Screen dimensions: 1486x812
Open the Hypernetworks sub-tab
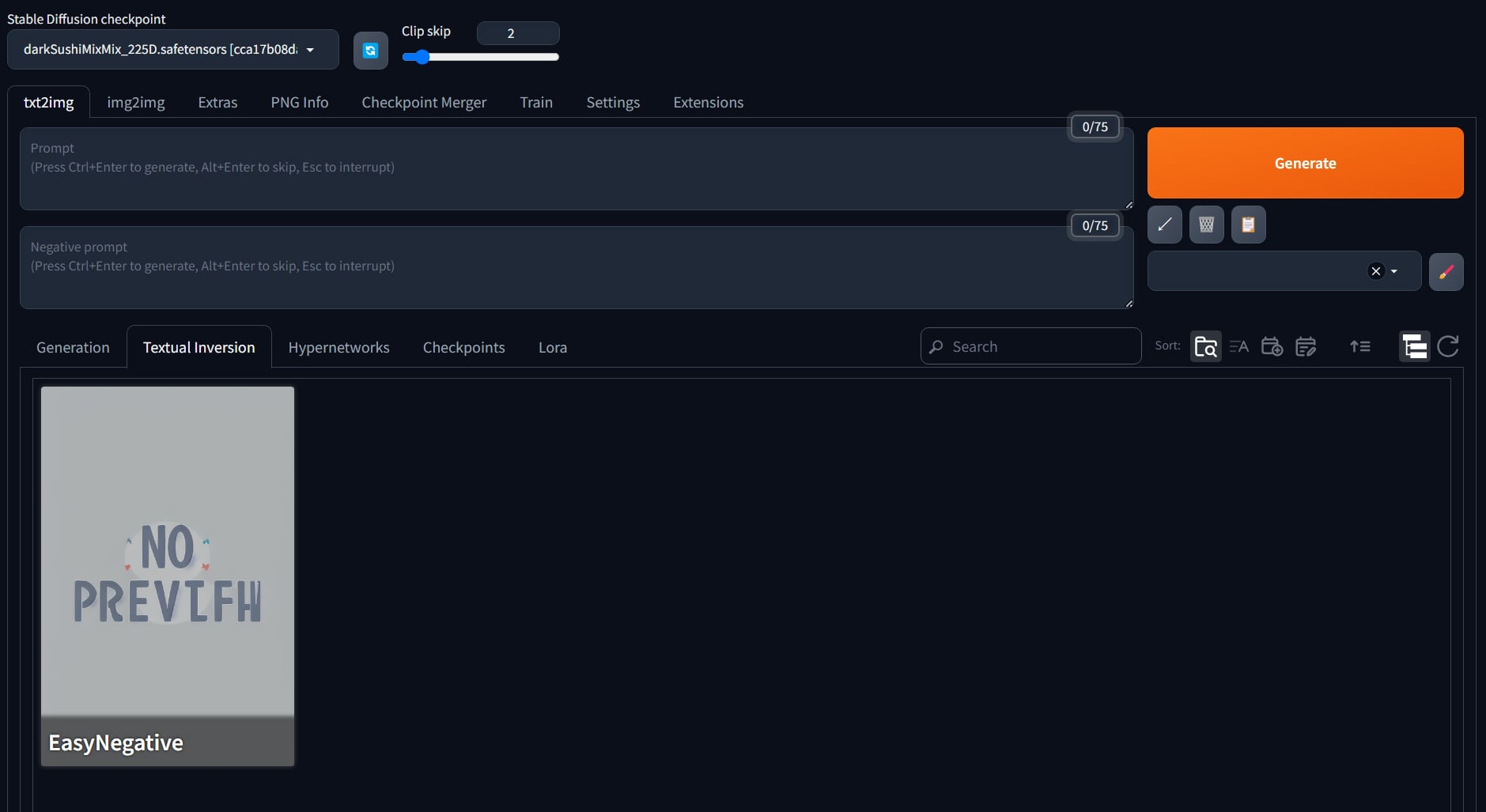338,347
